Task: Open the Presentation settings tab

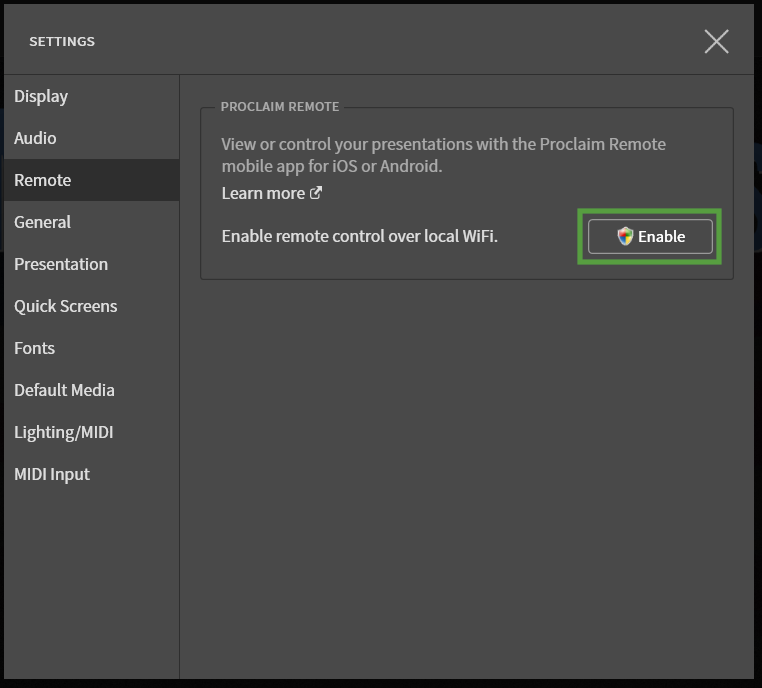Action: [x=61, y=264]
